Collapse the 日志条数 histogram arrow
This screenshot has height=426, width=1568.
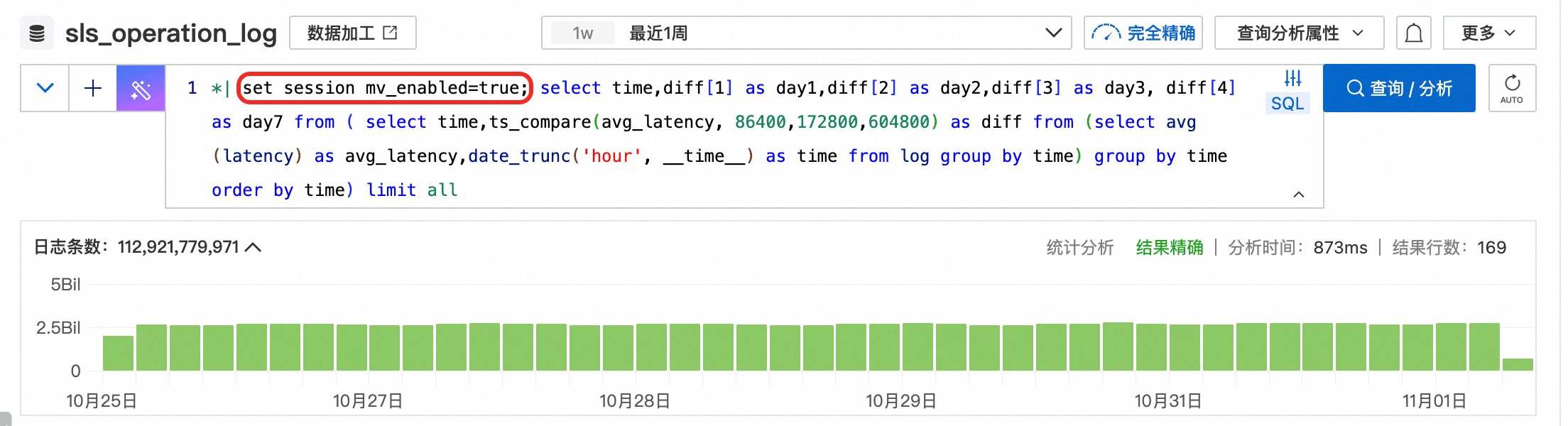coord(253,247)
